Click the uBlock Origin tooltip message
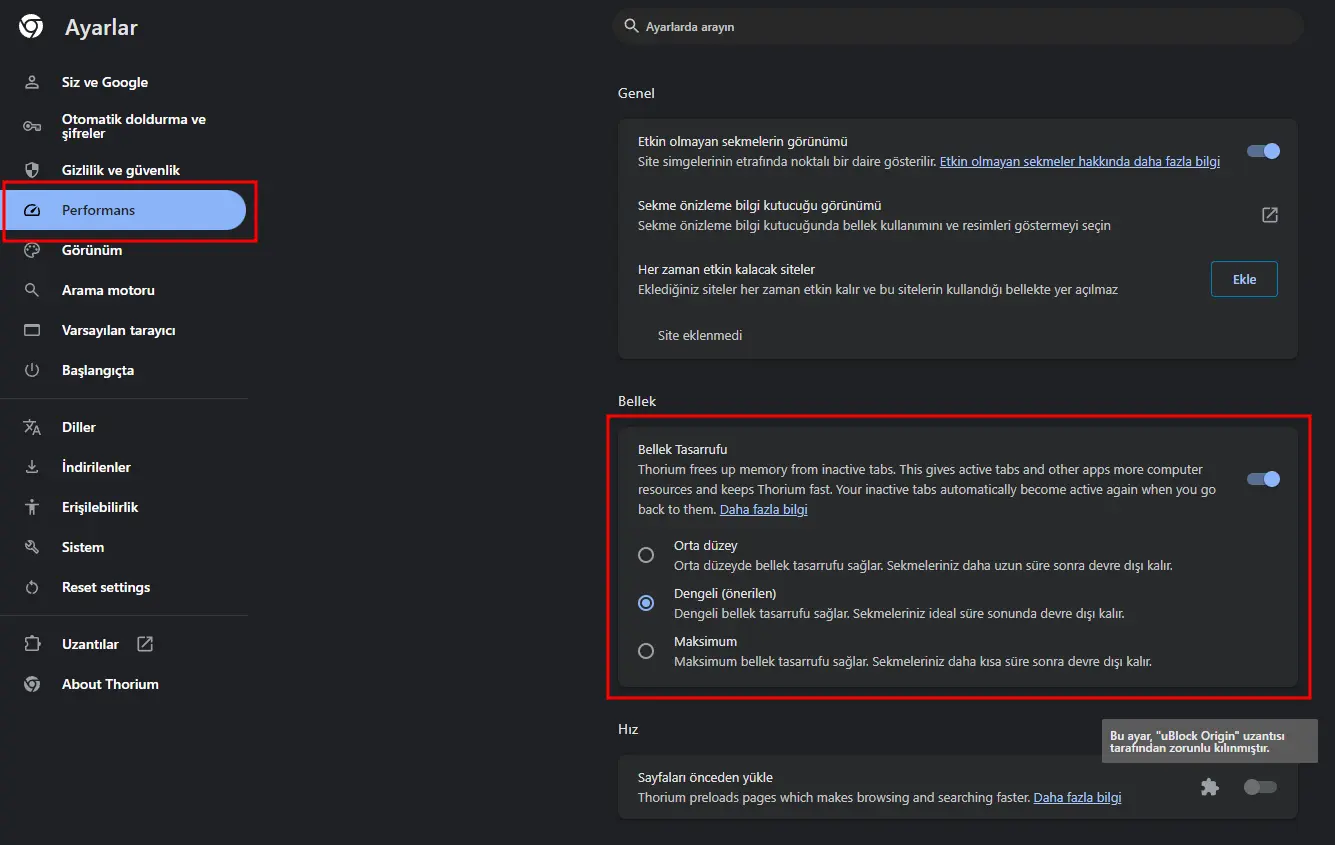The image size is (1335, 845). [1210, 741]
